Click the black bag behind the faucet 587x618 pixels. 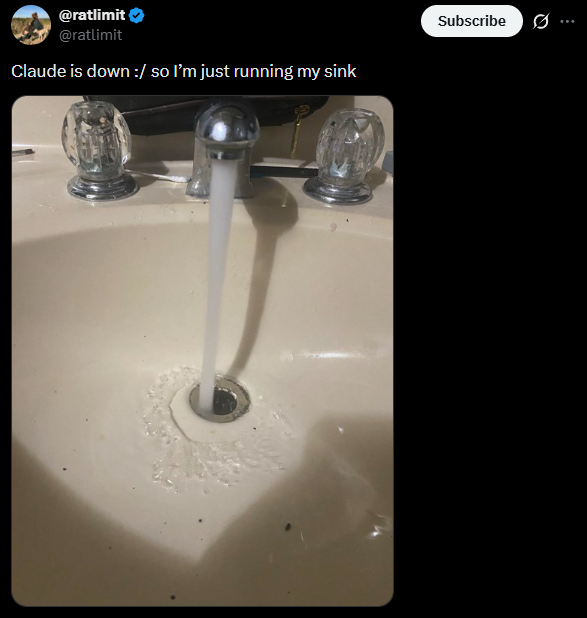205,114
